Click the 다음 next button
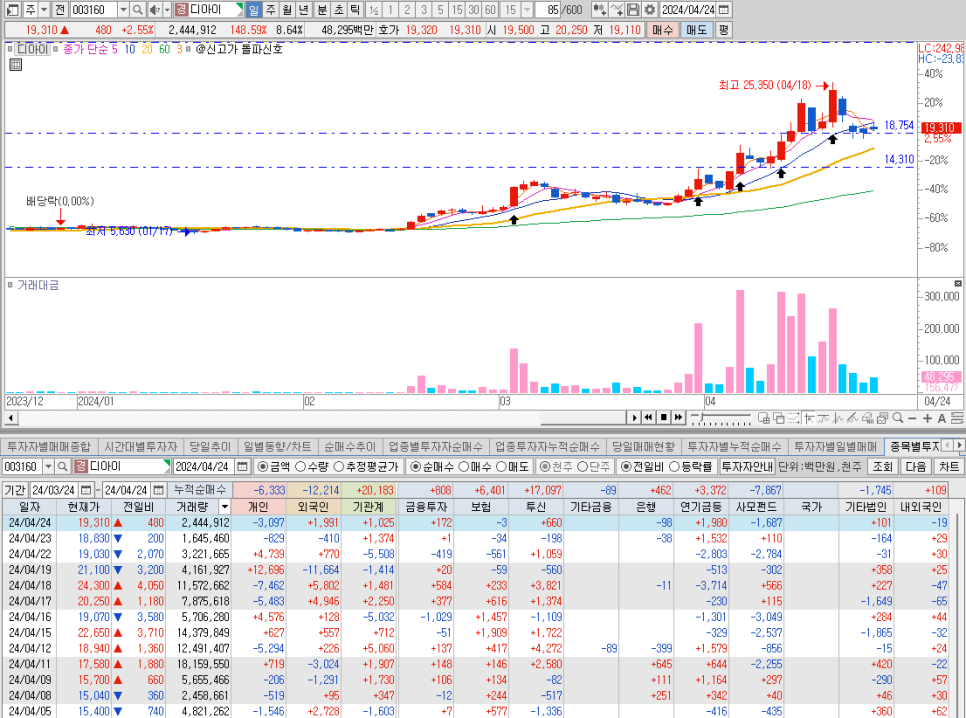The height and width of the screenshot is (718, 966). 915,467
